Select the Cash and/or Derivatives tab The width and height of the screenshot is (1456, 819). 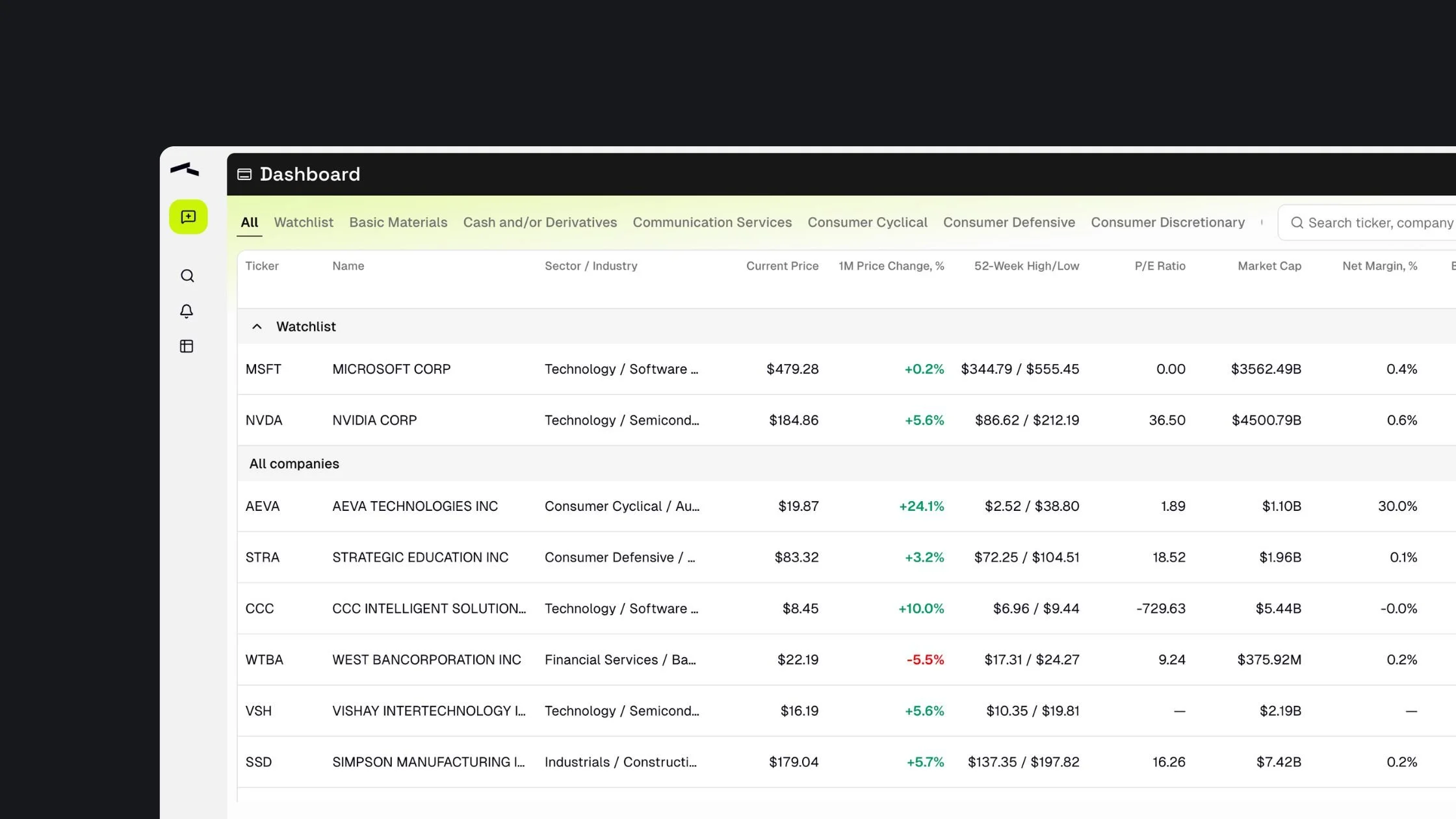pos(539,222)
